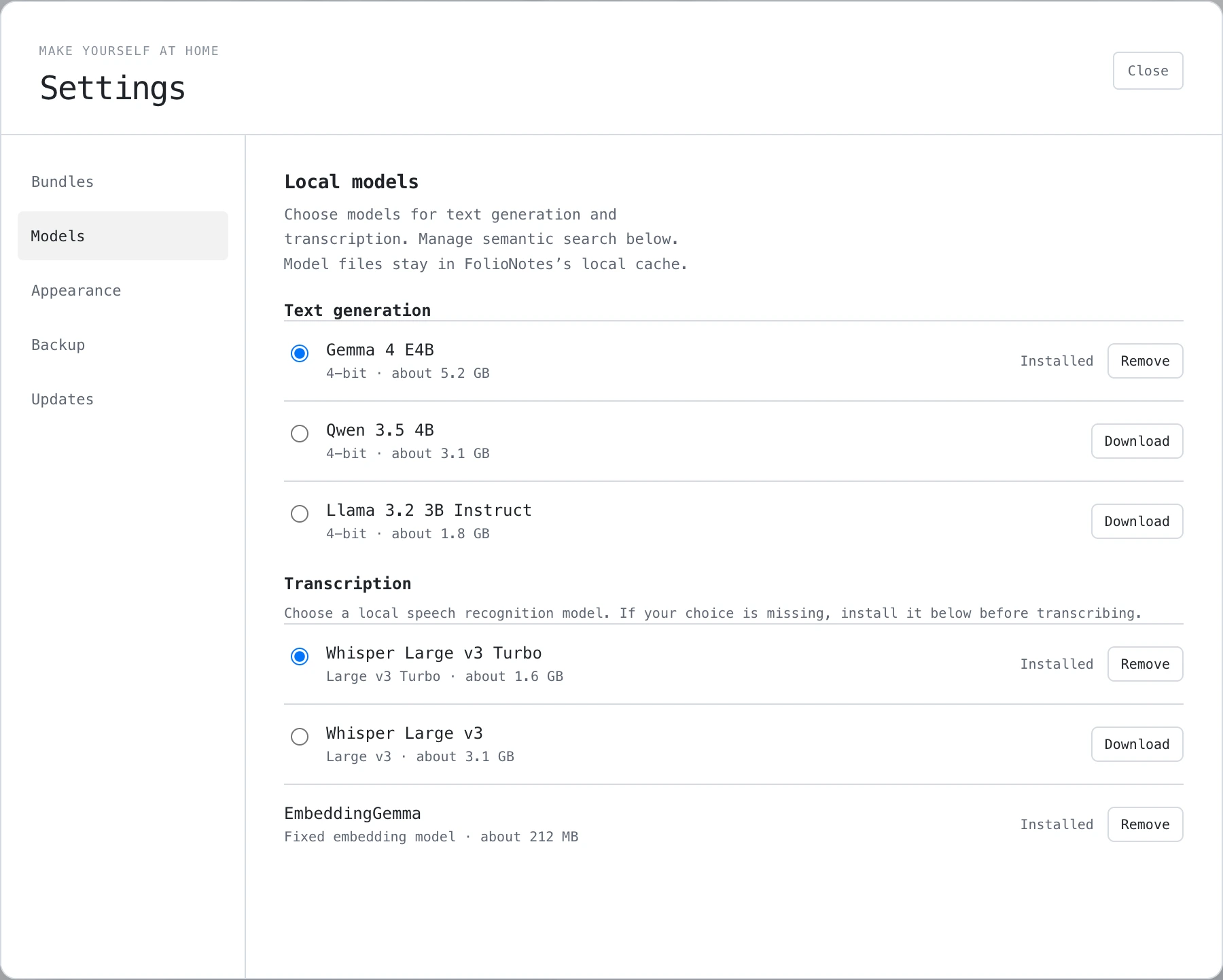Click "Large v3 · about 3.1 GB" text

pyautogui.click(x=420, y=756)
